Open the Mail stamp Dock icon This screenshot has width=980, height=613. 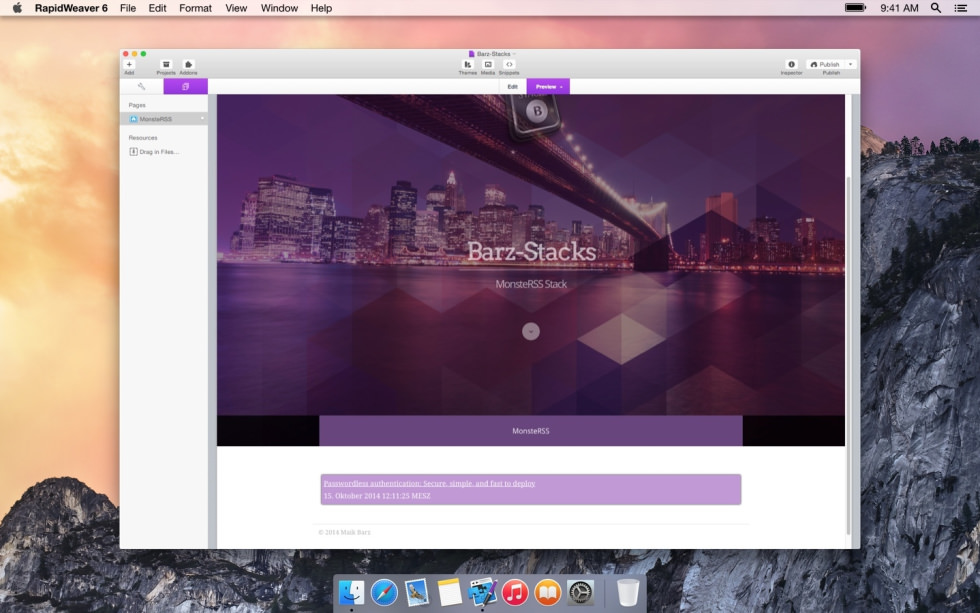pos(416,592)
